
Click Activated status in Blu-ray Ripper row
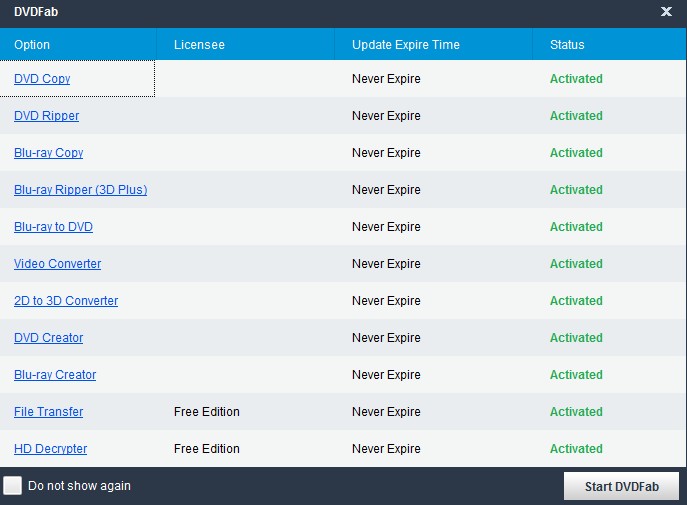pyautogui.click(x=576, y=190)
